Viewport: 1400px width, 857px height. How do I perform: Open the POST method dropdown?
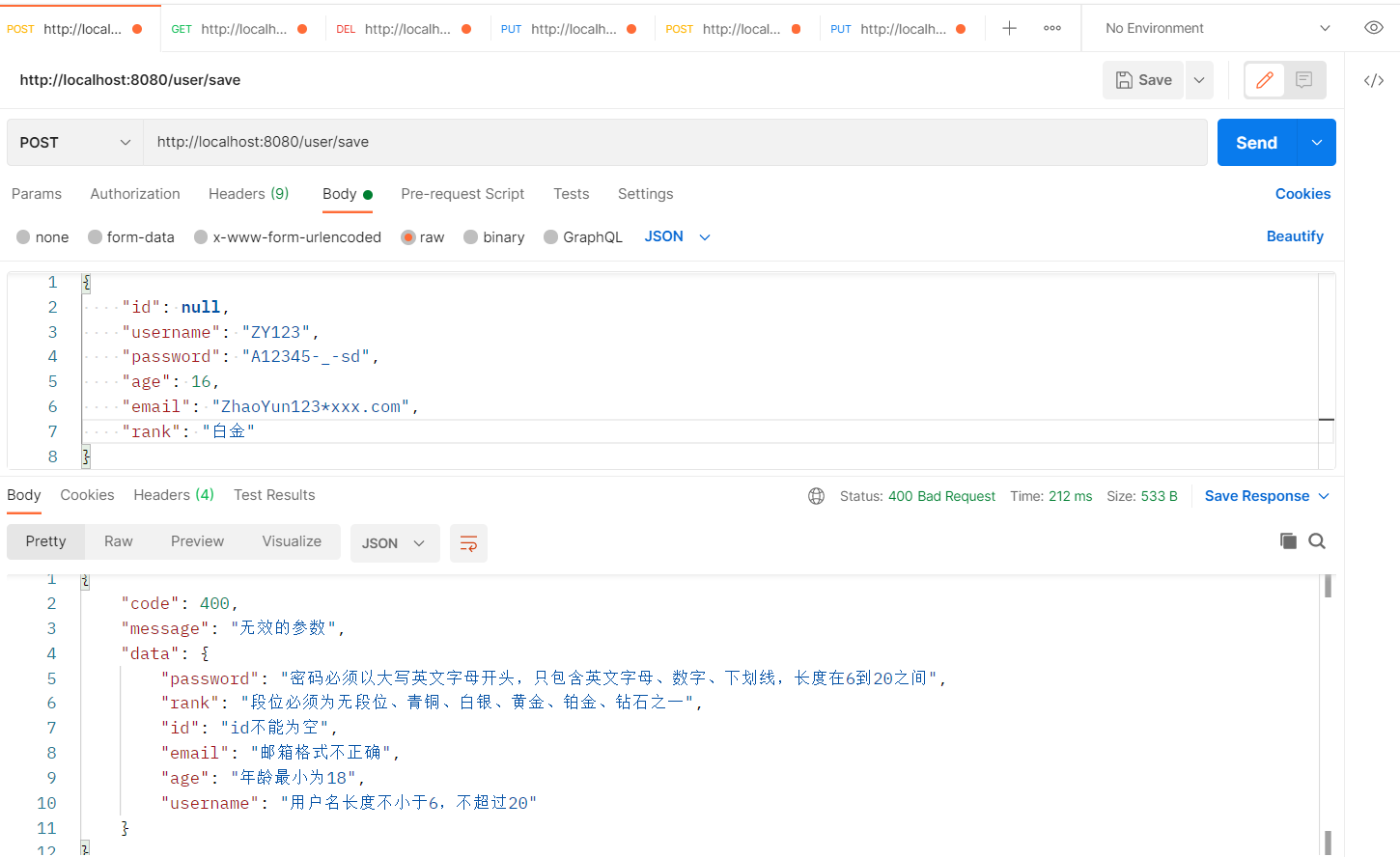coord(74,143)
